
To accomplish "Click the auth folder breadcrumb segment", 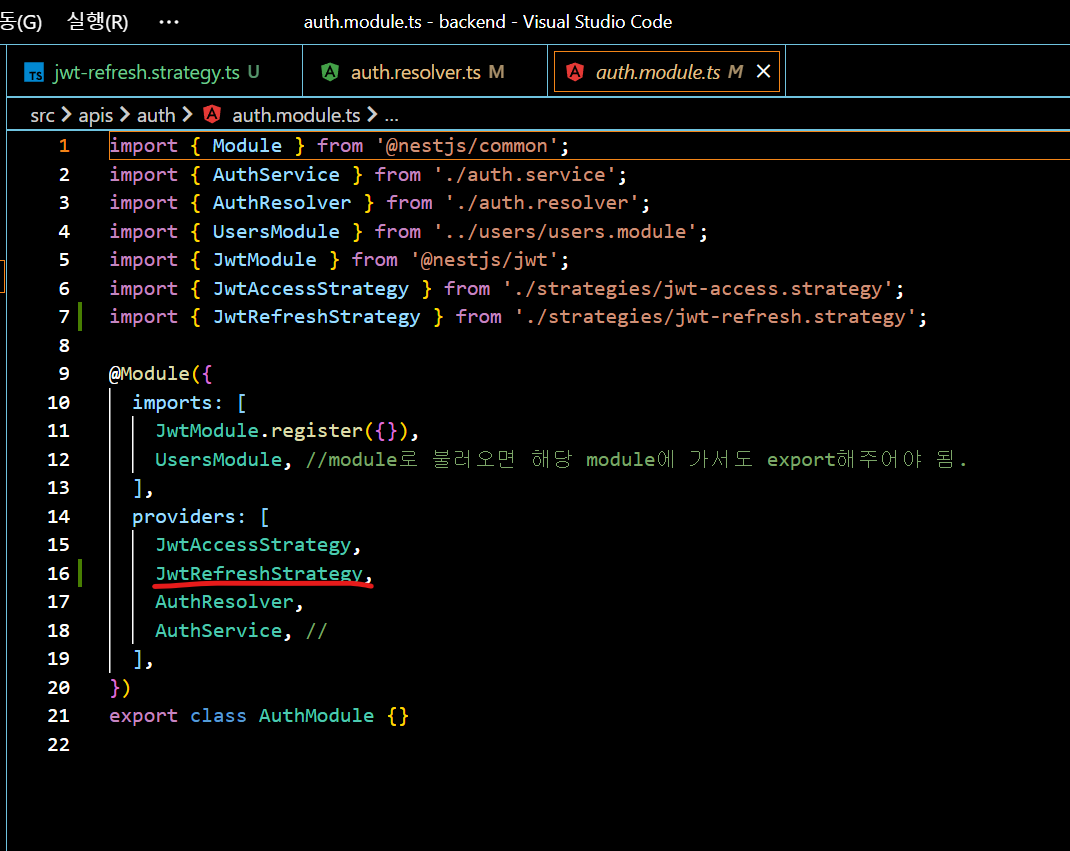I will [x=156, y=115].
